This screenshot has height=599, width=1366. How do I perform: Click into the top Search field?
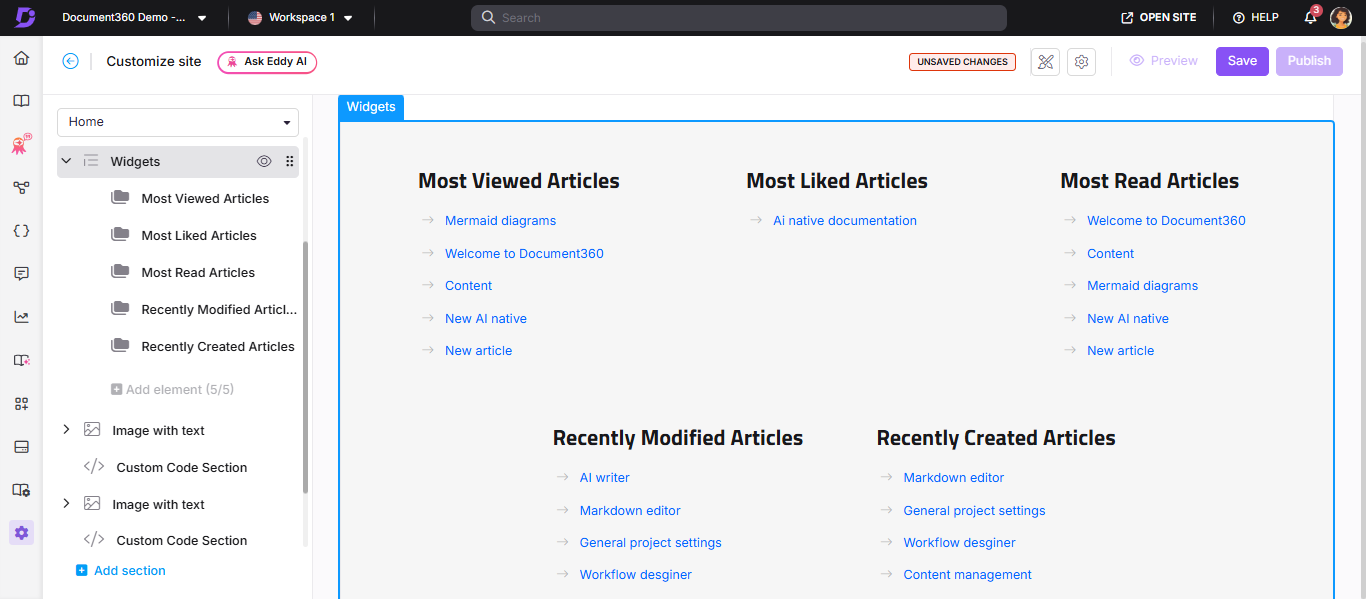(x=738, y=18)
